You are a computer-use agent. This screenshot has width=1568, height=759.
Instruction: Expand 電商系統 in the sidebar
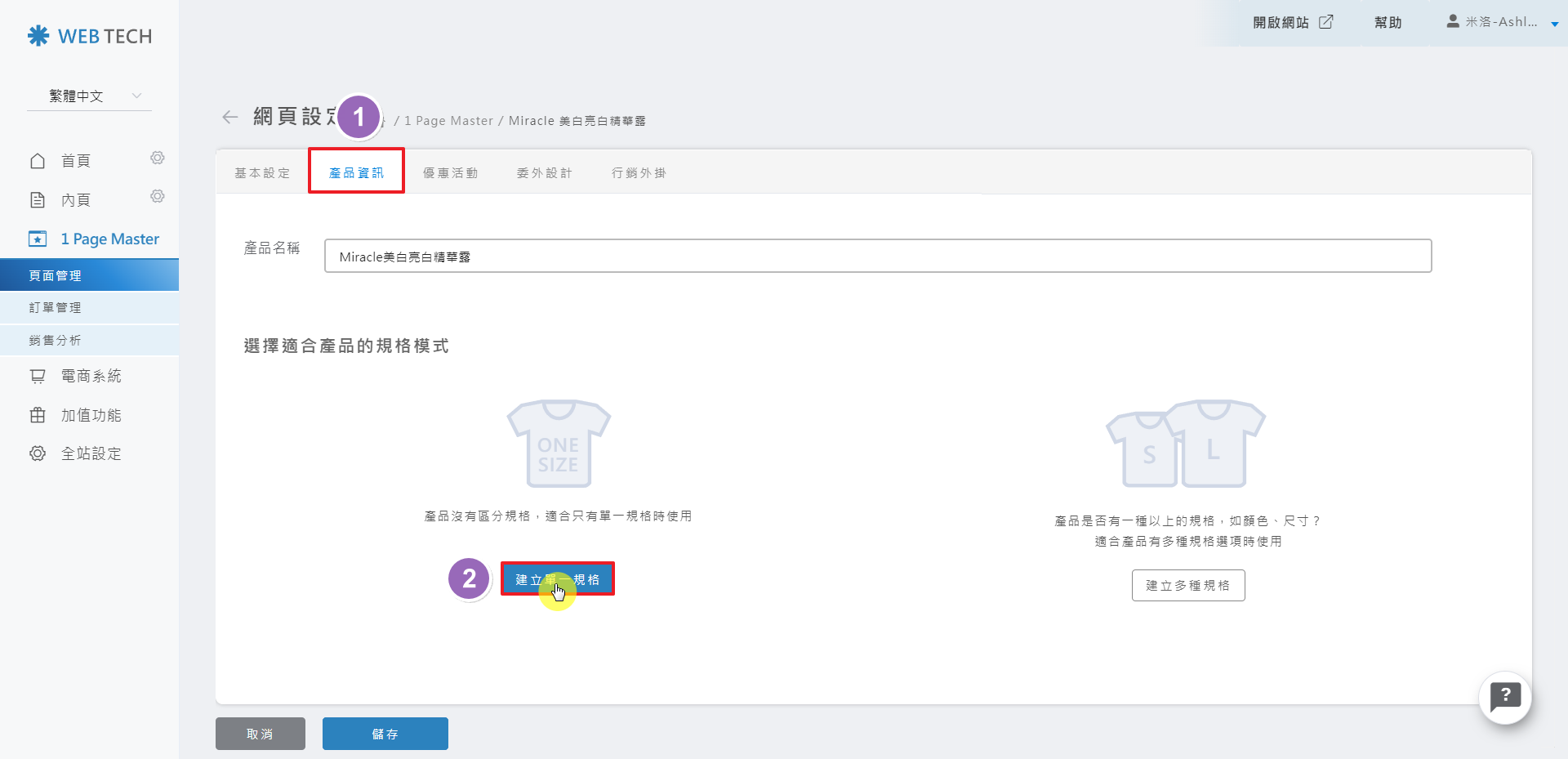tap(91, 376)
